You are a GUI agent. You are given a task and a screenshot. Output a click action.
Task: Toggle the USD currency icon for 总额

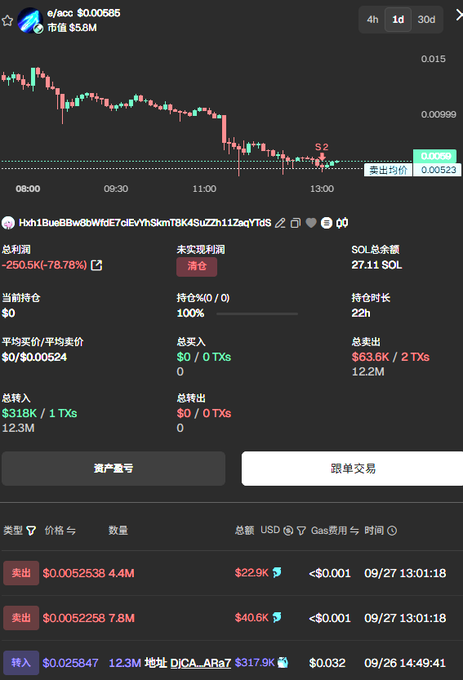(x=288, y=530)
